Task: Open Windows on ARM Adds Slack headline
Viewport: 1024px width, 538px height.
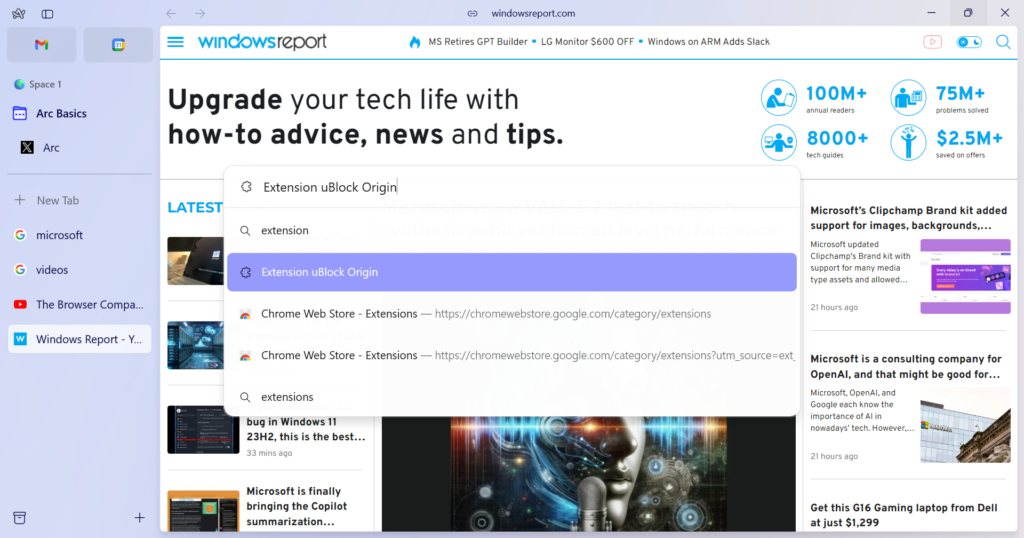Action: (709, 42)
